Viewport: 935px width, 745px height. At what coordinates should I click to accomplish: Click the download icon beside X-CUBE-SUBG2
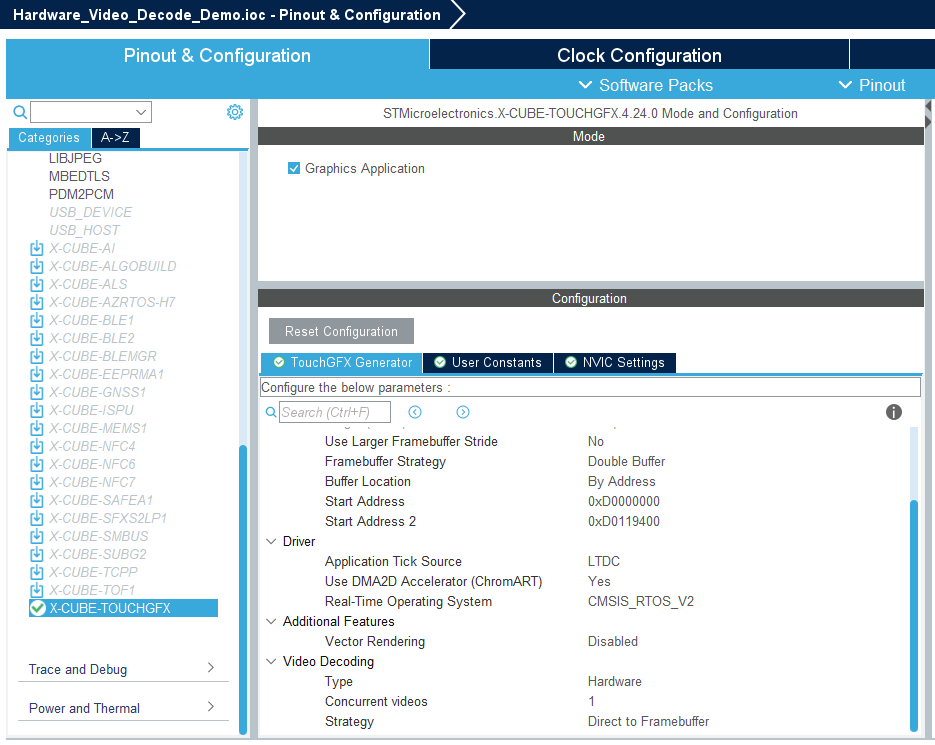[37, 554]
